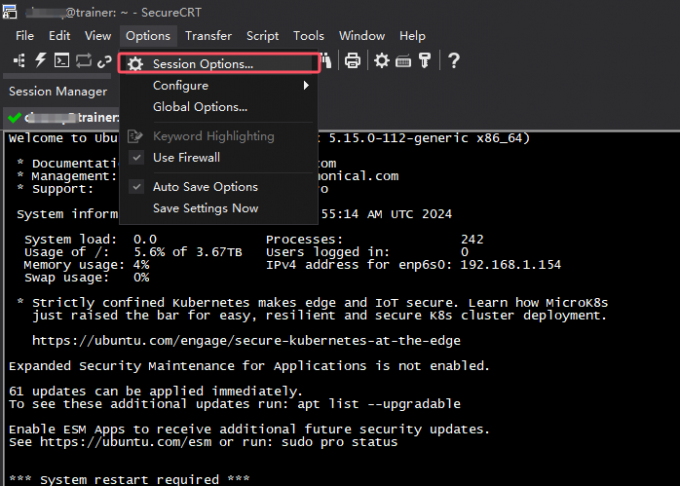Screen dimensions: 680x486
Task: Open the Window menu
Action: (x=362, y=36)
